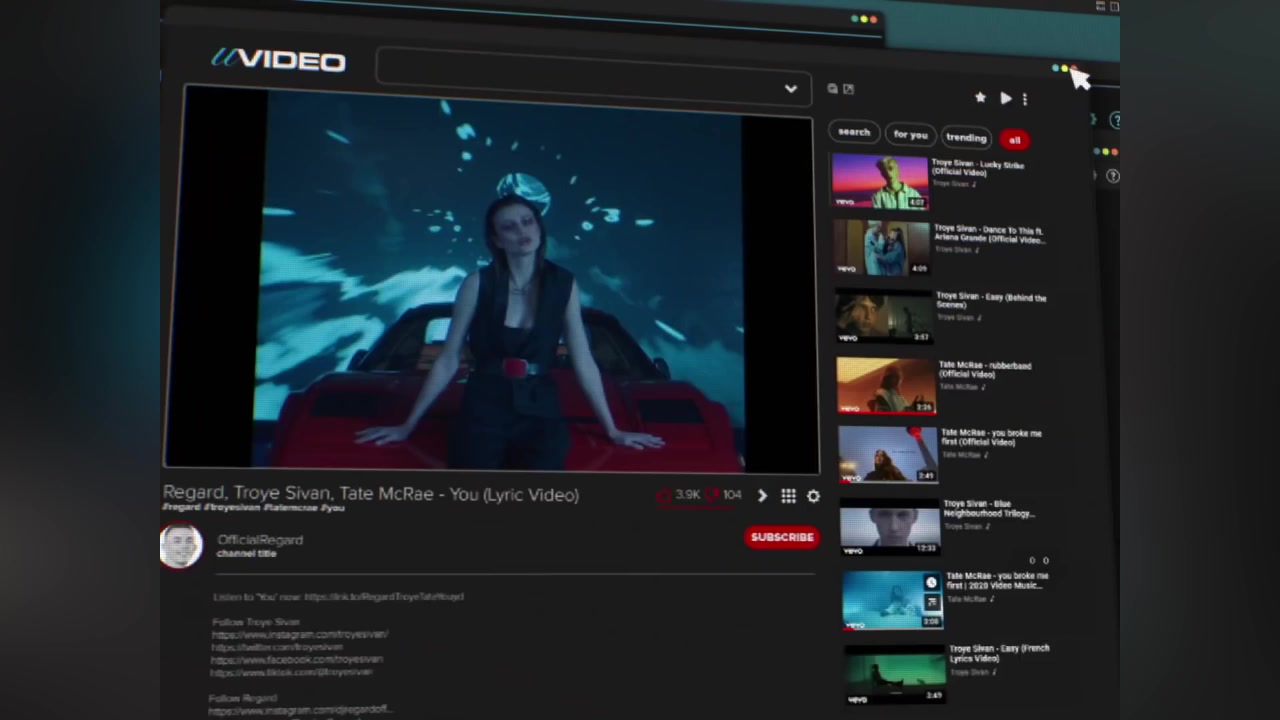1280x720 pixels.
Task: Select the red 'all' filter tab
Action: 1014,140
